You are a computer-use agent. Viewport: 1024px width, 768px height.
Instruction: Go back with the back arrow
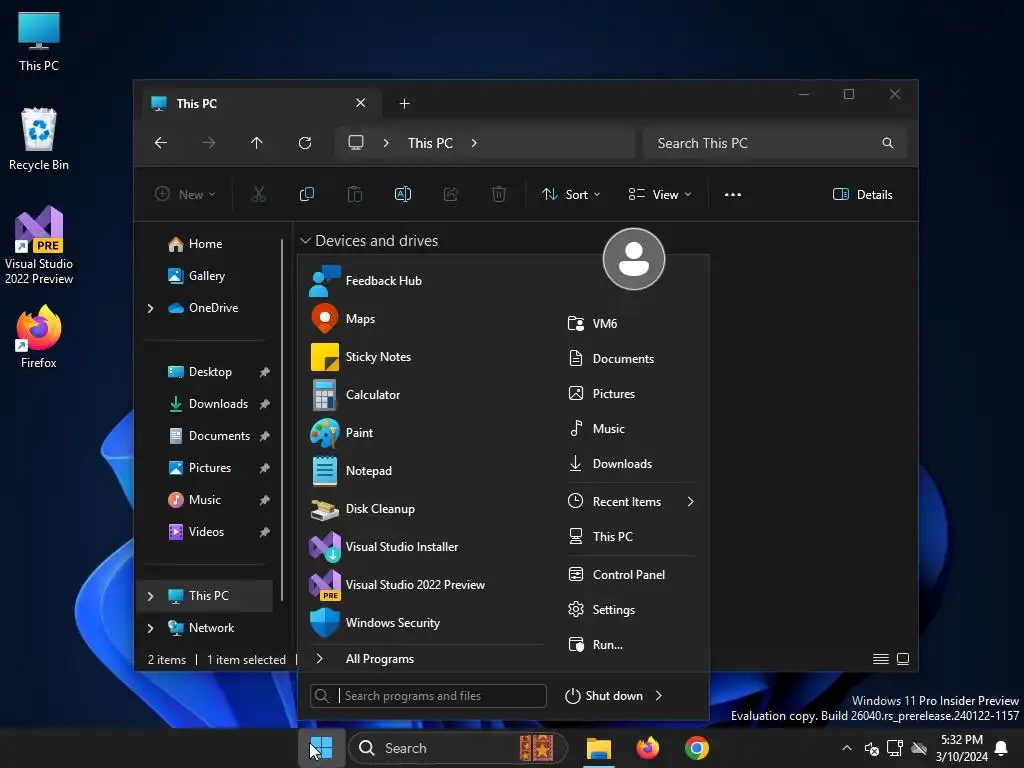click(x=161, y=143)
